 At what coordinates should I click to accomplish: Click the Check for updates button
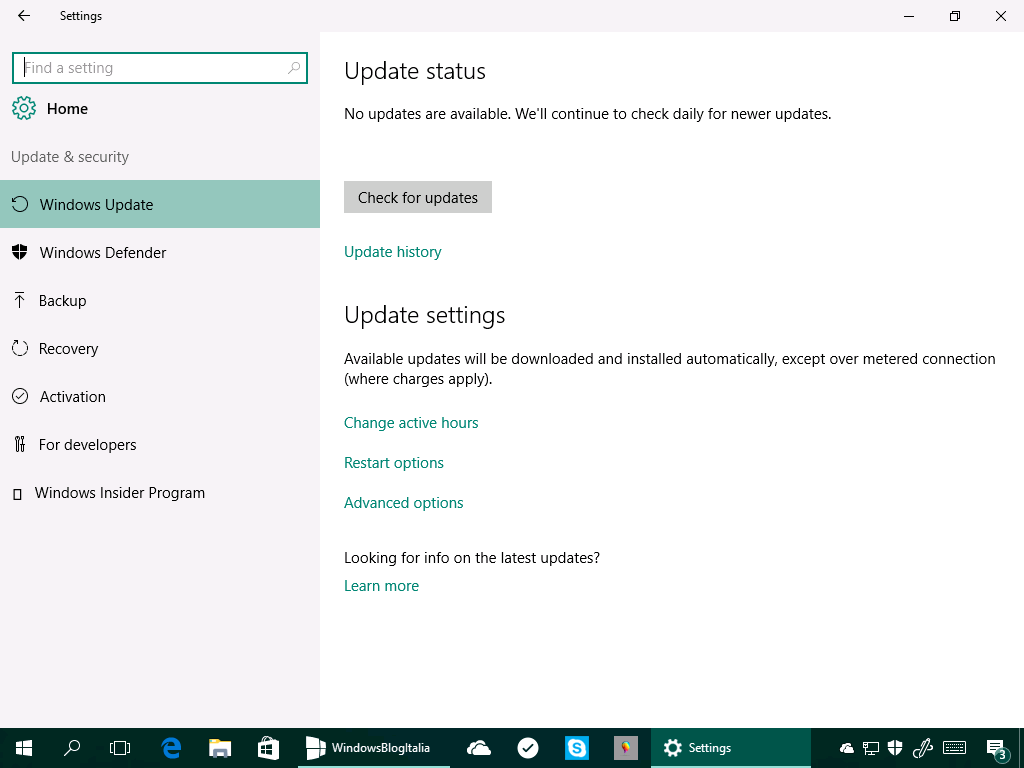click(418, 197)
